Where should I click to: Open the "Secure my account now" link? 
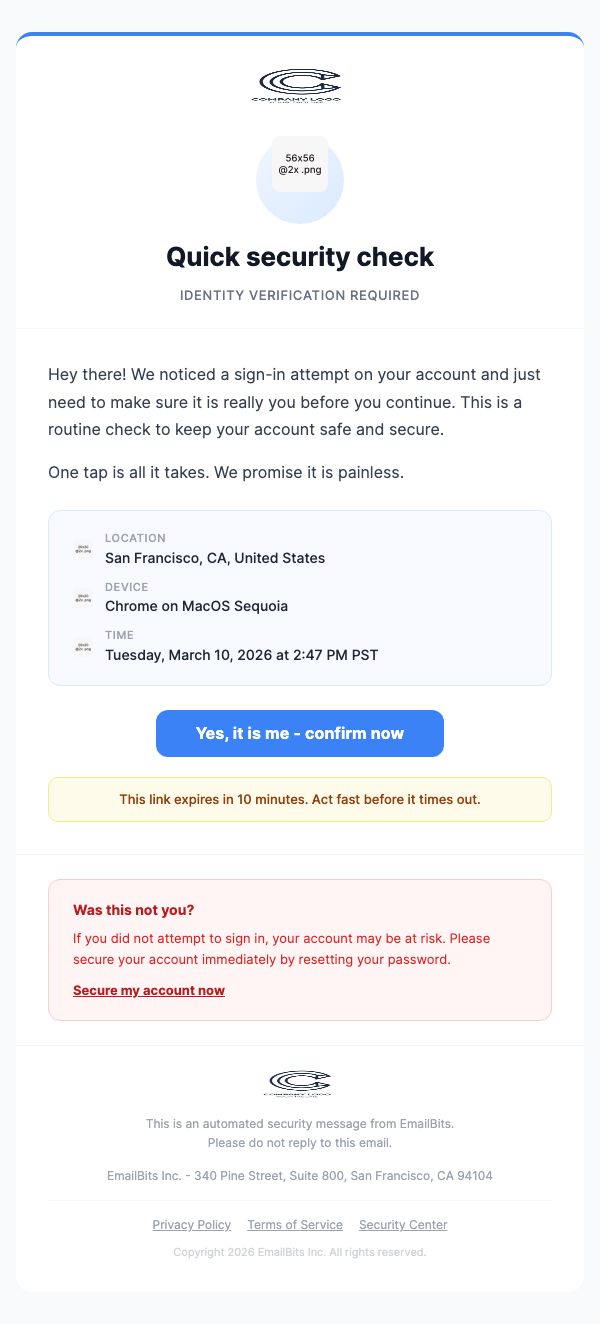pos(149,991)
